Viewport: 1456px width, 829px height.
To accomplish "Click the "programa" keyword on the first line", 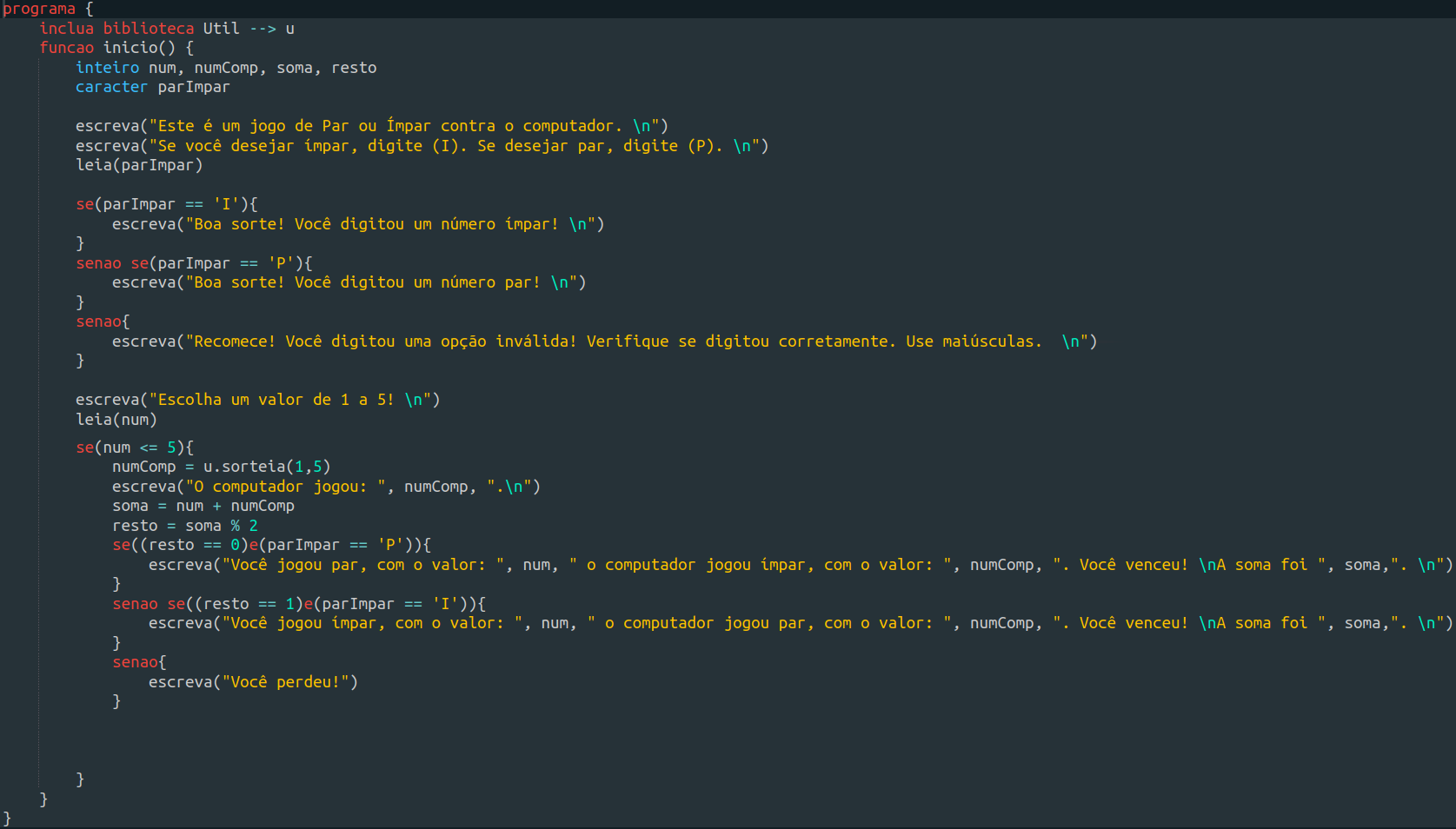I will [39, 9].
